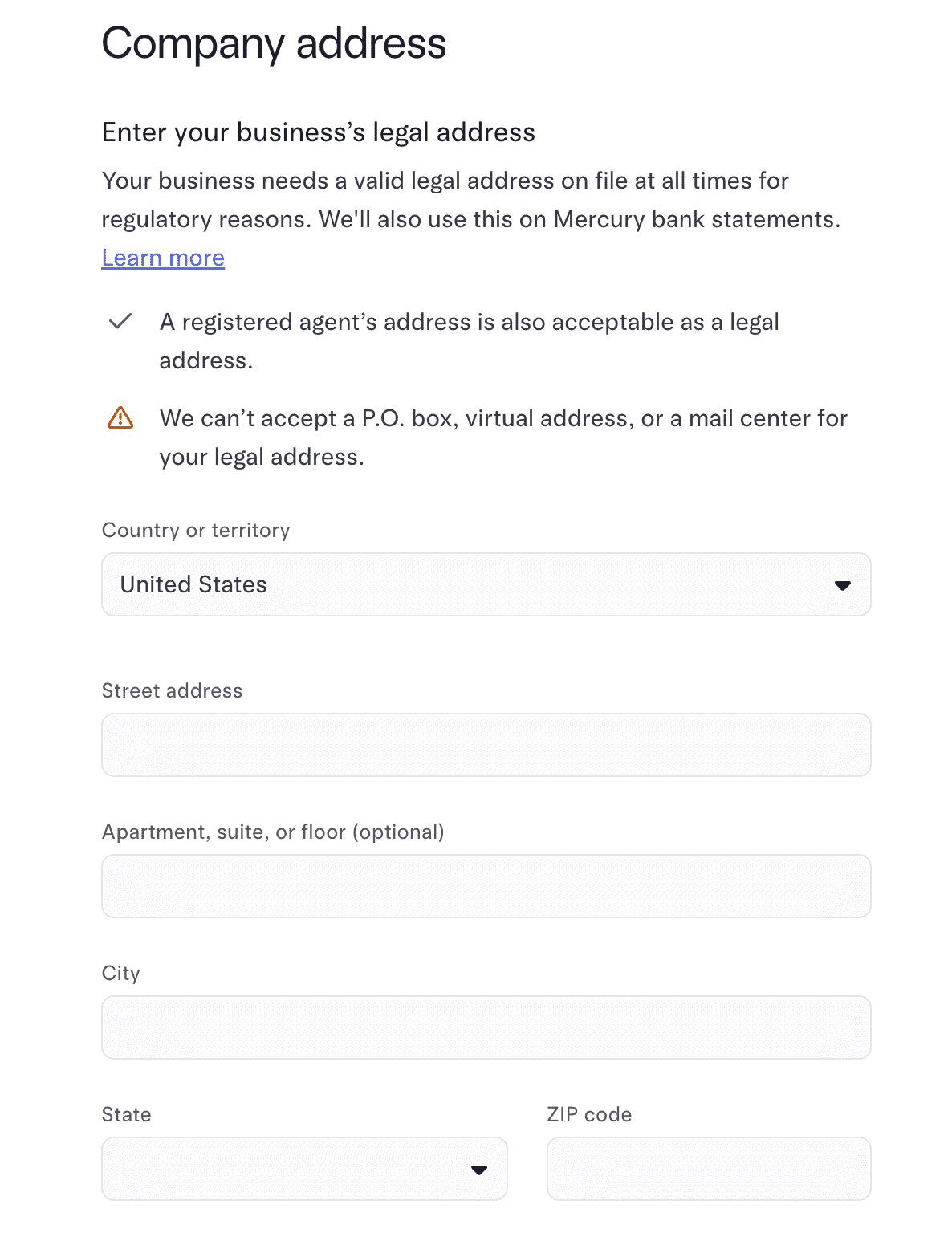Click the State dropdown arrow icon
This screenshot has width=952, height=1249.
coord(479,1170)
